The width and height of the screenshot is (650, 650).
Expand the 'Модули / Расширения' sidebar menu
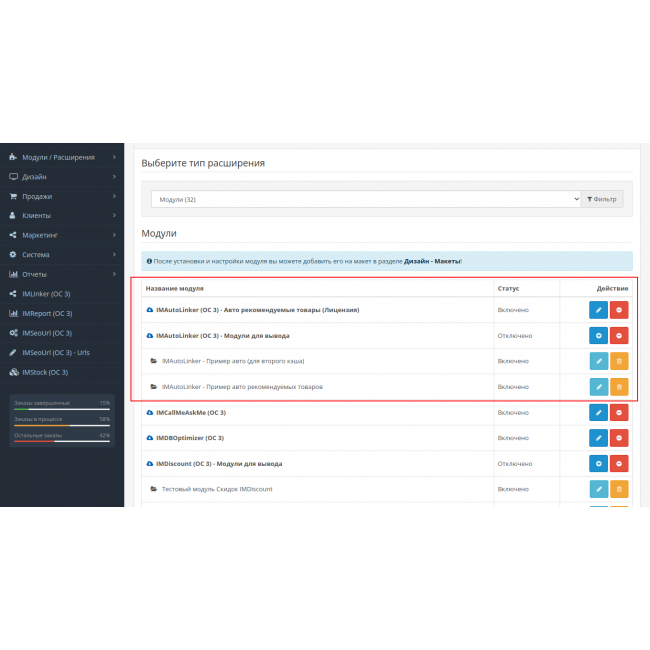pyautogui.click(x=58, y=157)
